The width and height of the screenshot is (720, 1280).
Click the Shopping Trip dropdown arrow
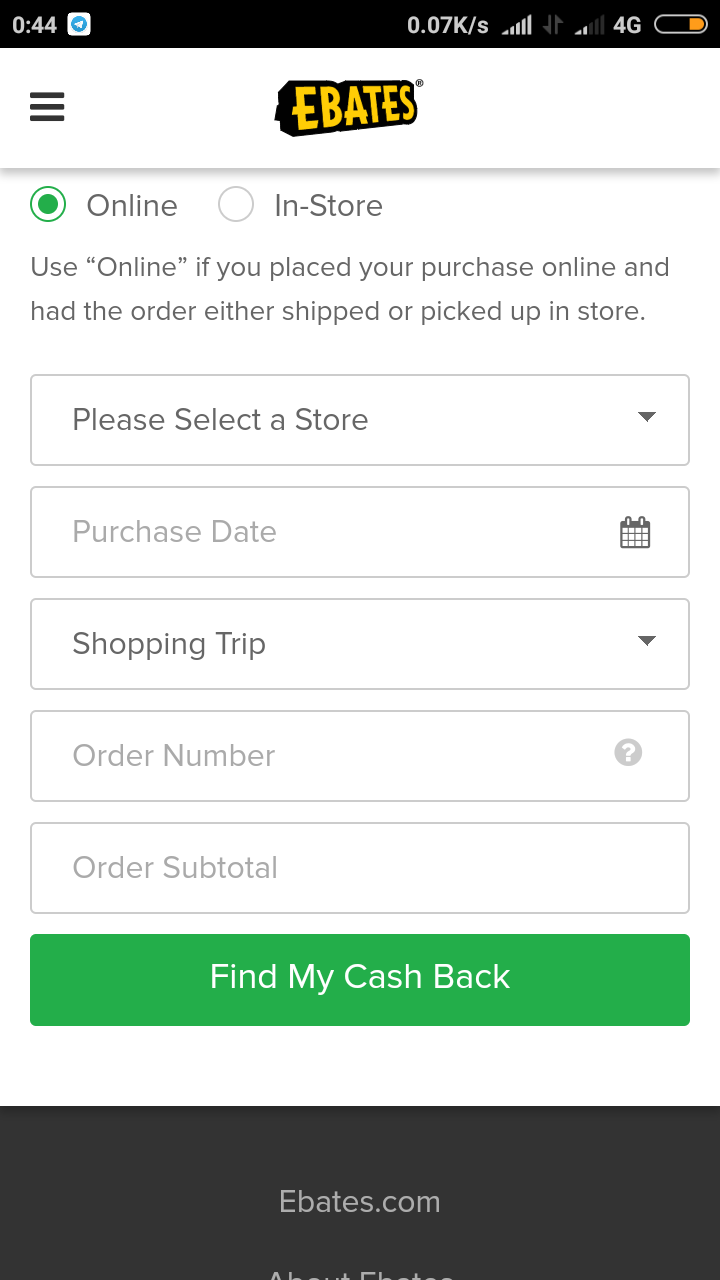click(x=647, y=641)
